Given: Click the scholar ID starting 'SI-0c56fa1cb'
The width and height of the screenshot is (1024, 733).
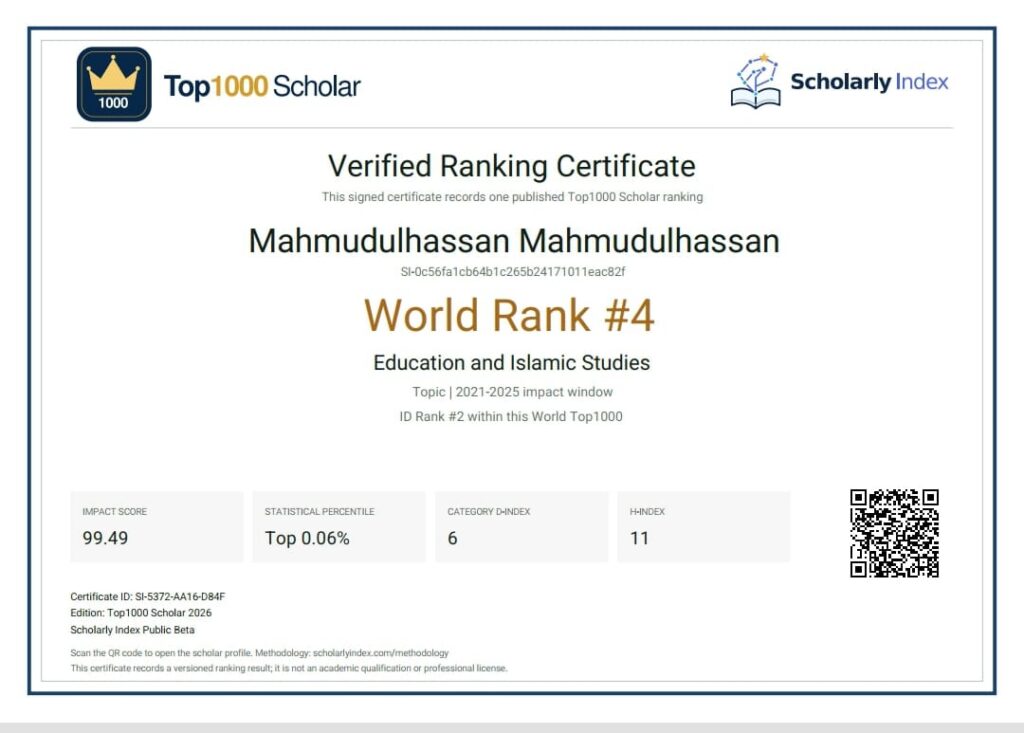Looking at the screenshot, I should tap(513, 272).
